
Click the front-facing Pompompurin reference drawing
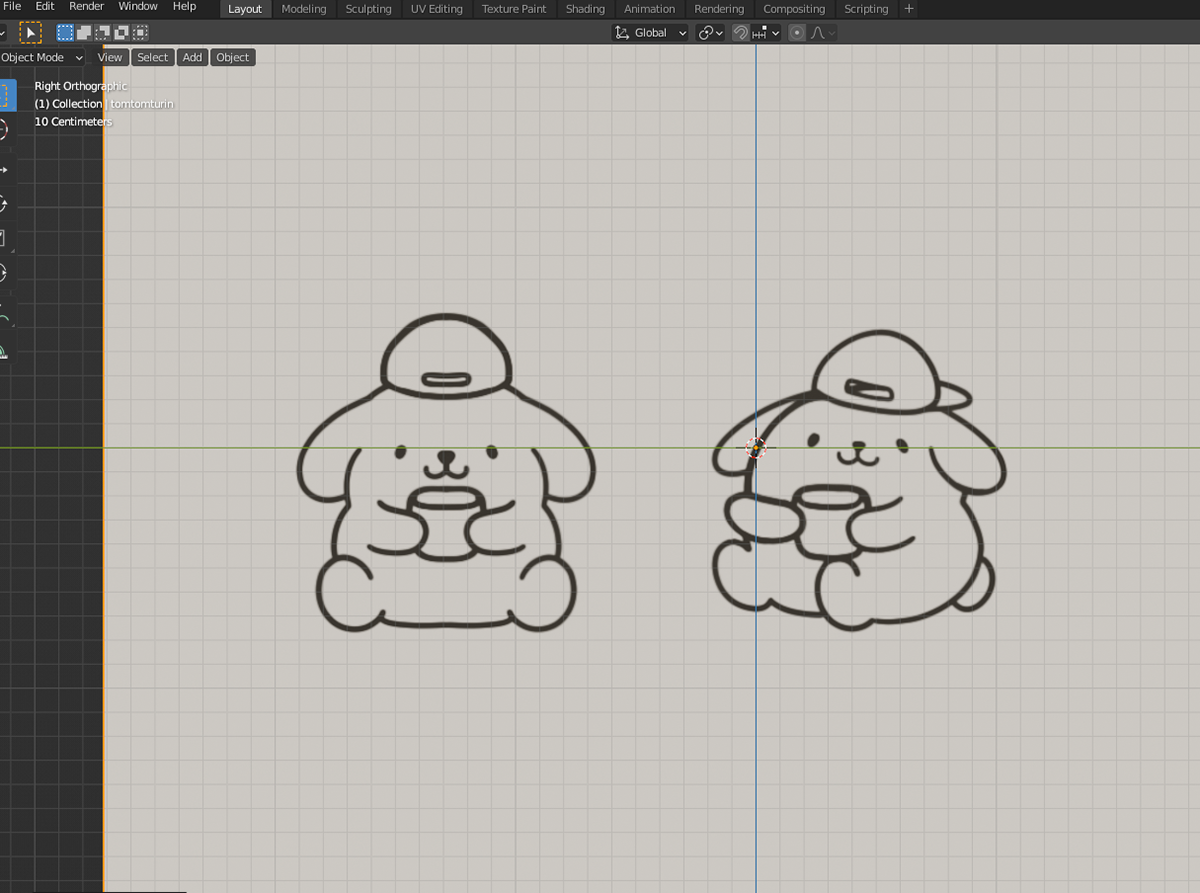pos(446,473)
